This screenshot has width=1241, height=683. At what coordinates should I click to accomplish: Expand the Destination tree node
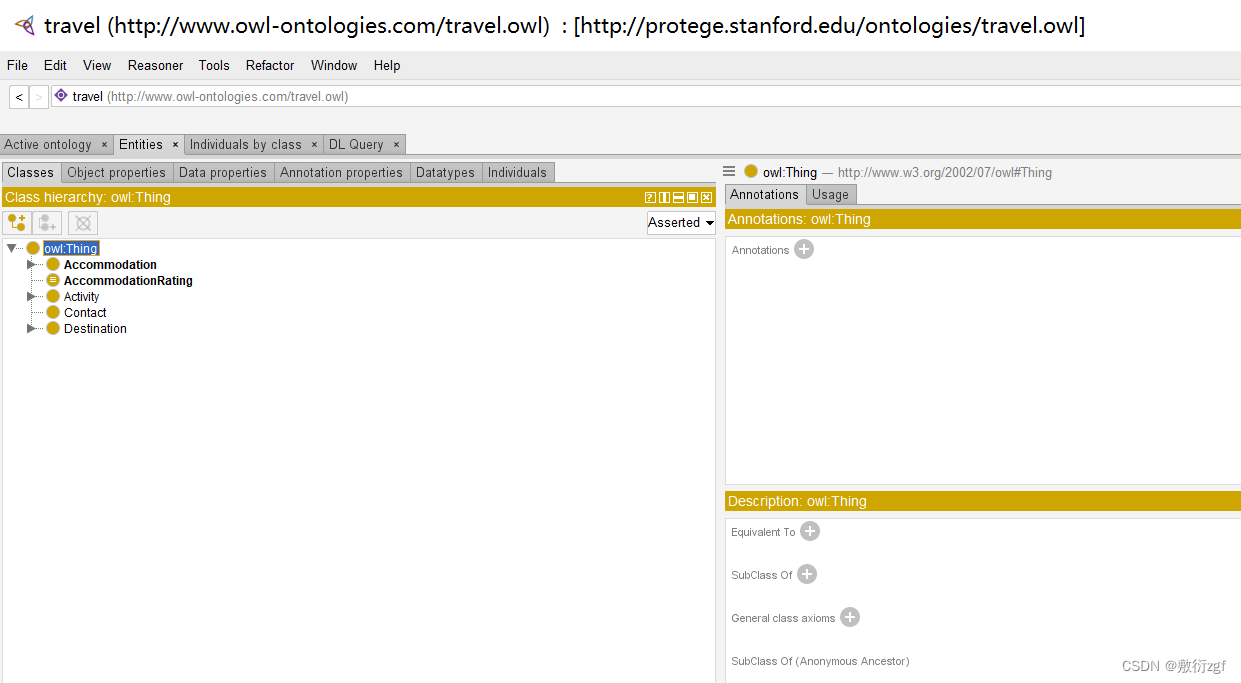click(x=31, y=328)
